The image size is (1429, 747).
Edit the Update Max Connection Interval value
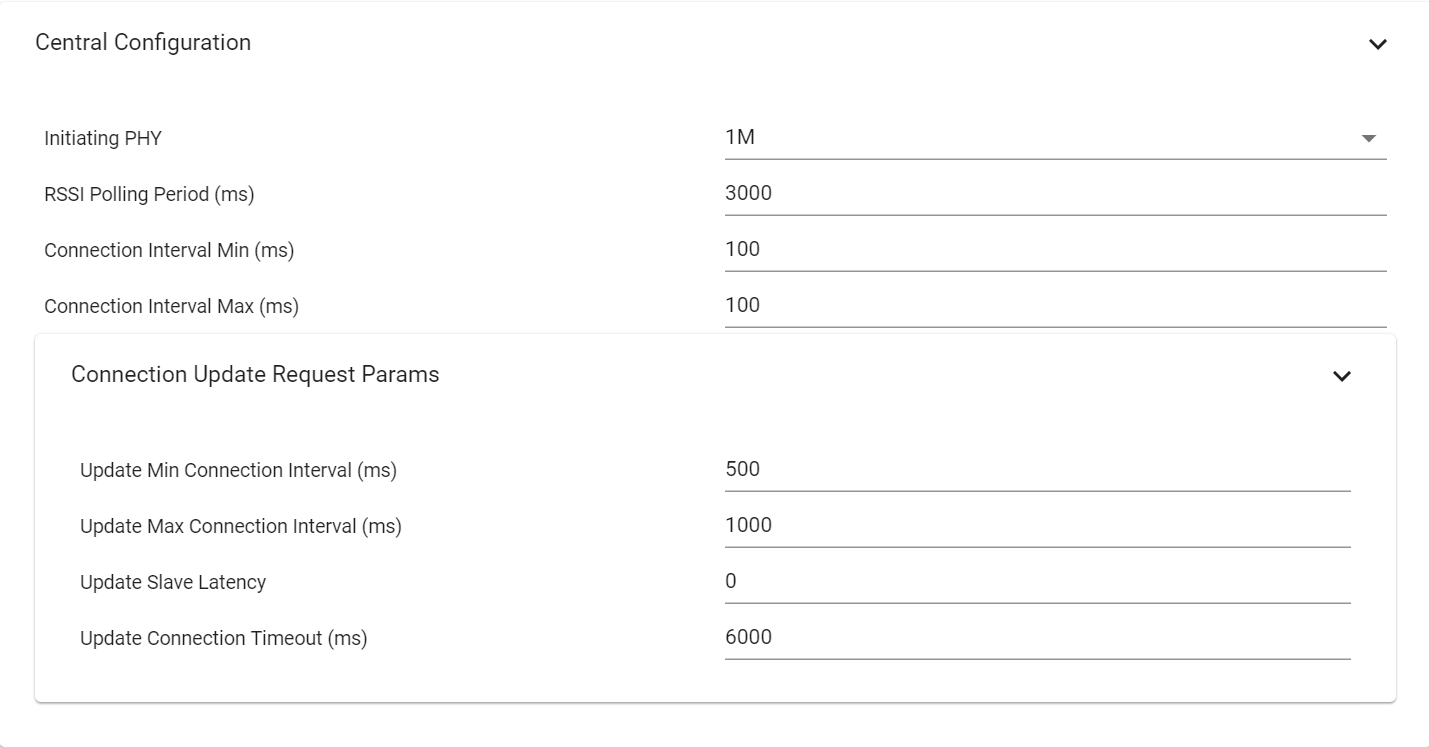pos(1037,526)
